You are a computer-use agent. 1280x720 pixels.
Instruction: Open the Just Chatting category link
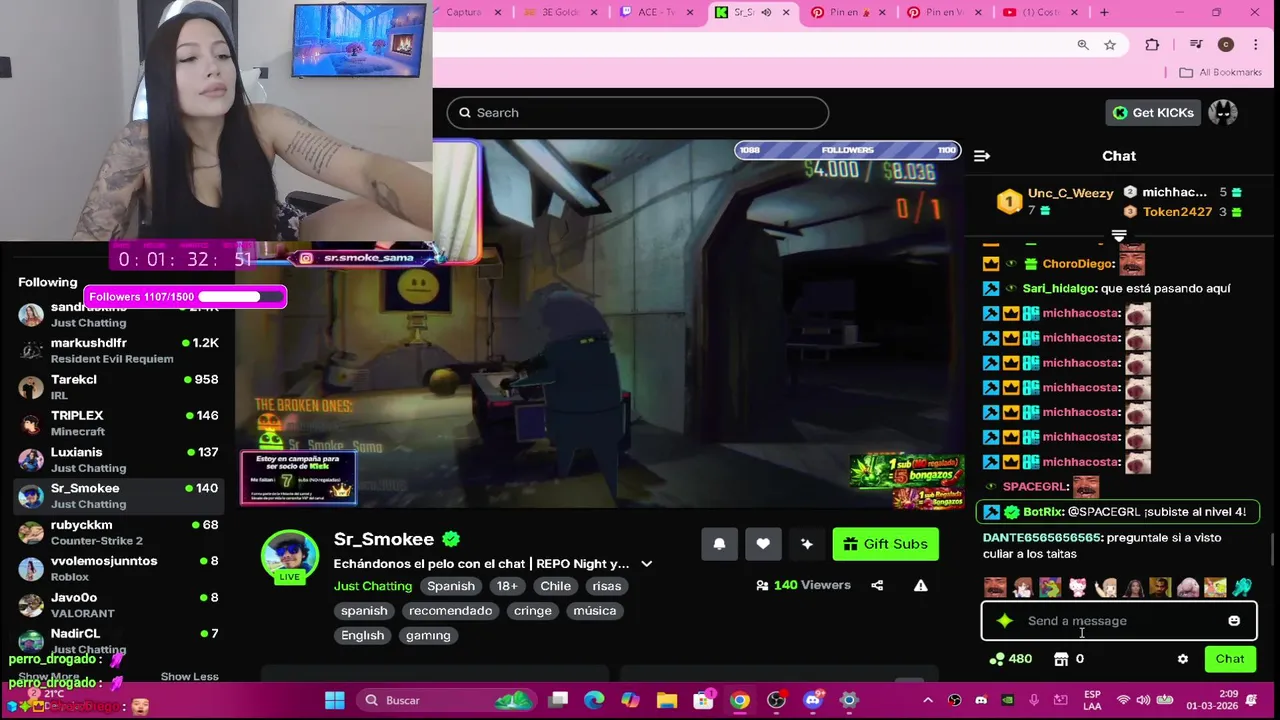pos(373,586)
